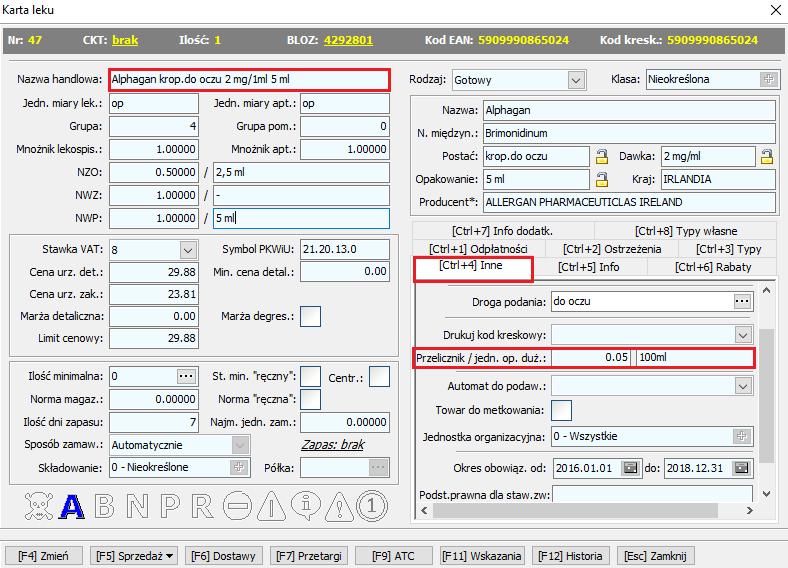The width and height of the screenshot is (788, 568).
Task: Switch to Ctrl+5 Info tab
Action: 588,267
